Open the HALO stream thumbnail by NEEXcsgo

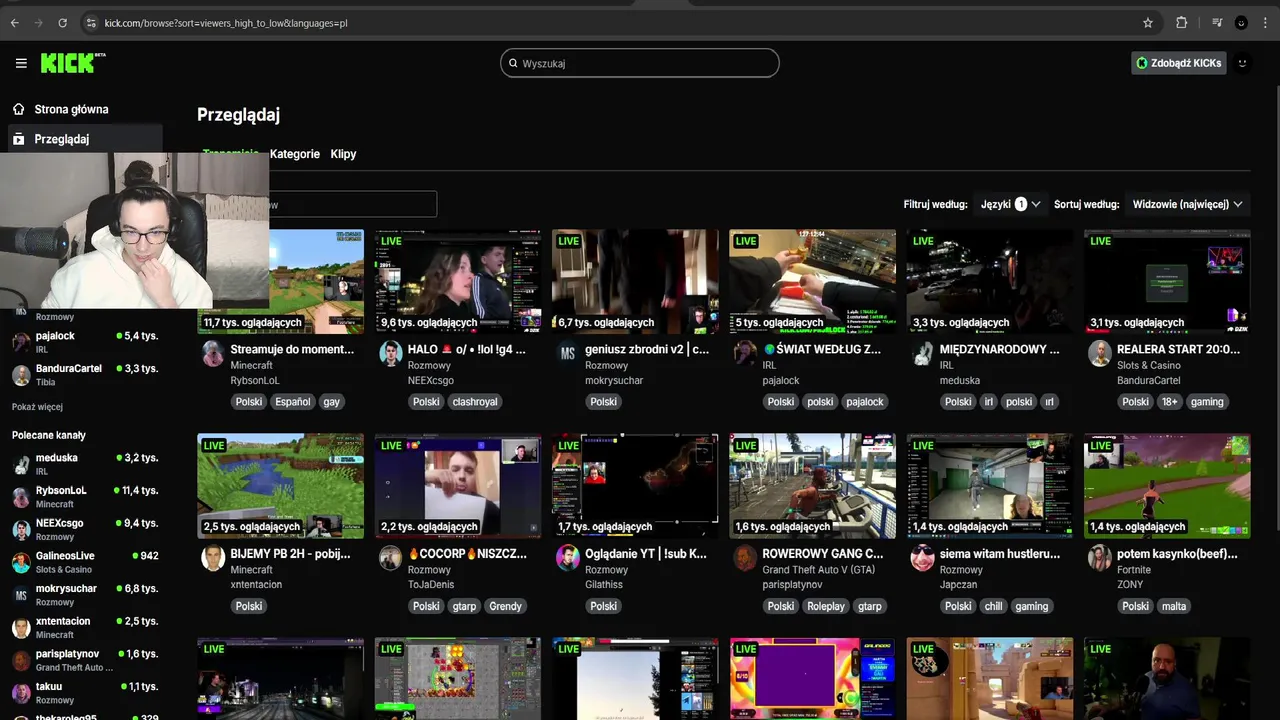(x=458, y=281)
